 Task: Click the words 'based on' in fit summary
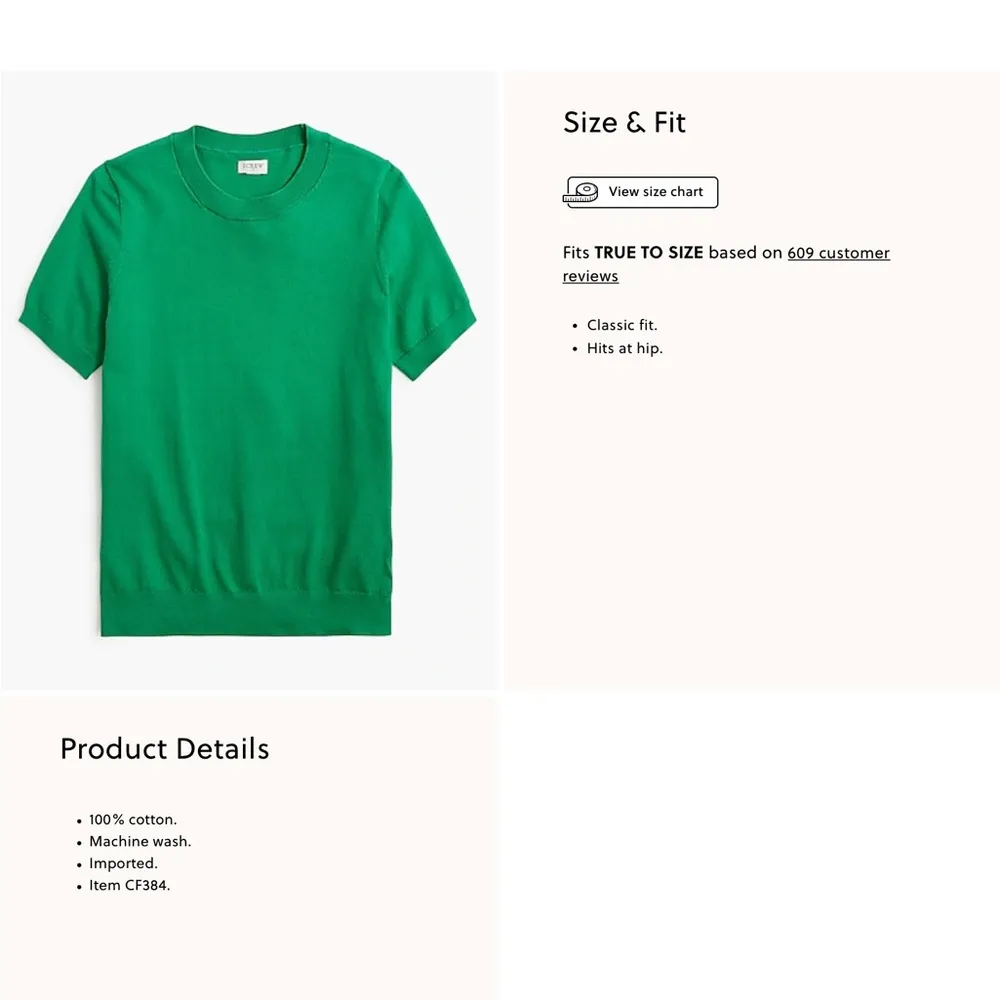coord(745,253)
